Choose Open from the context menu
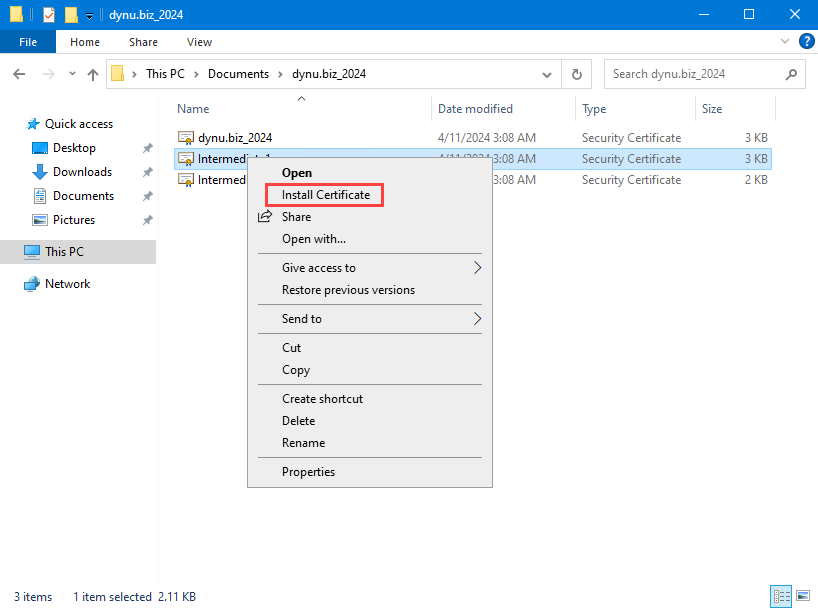 coord(297,173)
